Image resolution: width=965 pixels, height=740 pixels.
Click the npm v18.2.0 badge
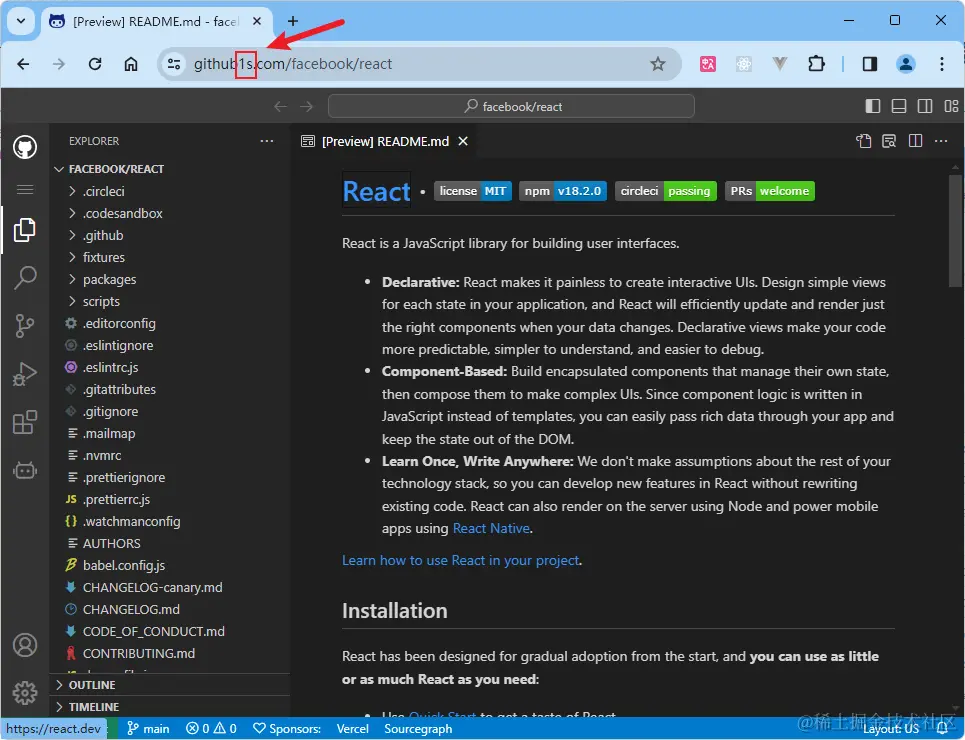pyautogui.click(x=563, y=191)
